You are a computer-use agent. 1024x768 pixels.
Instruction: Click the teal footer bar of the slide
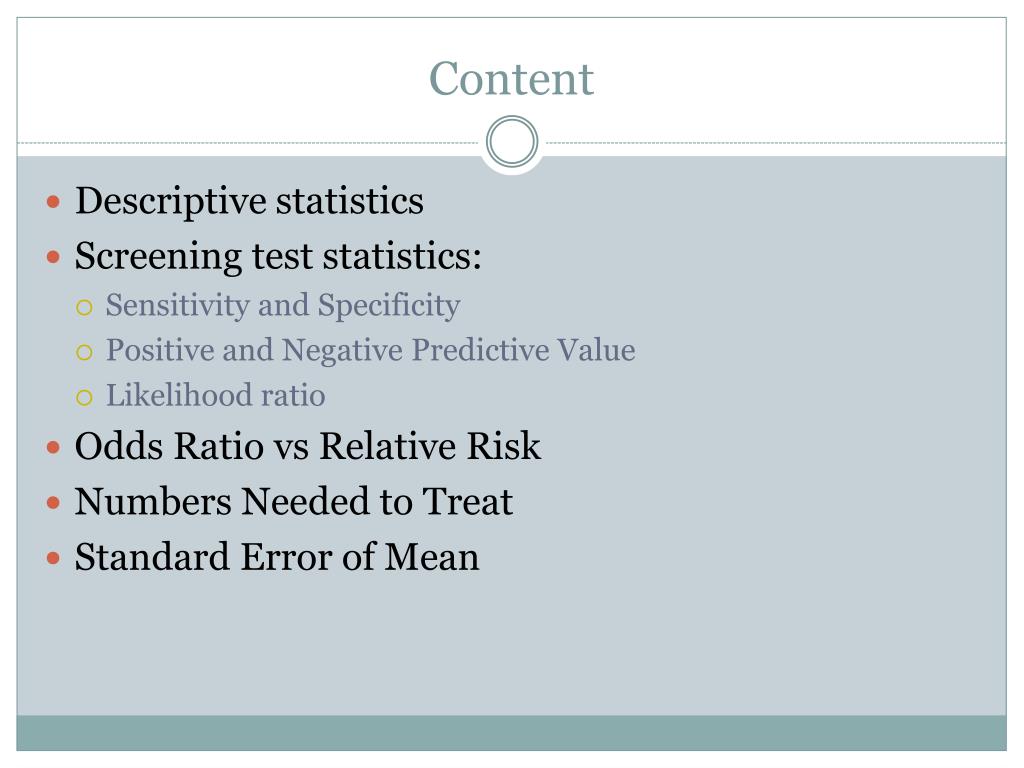[x=511, y=733]
